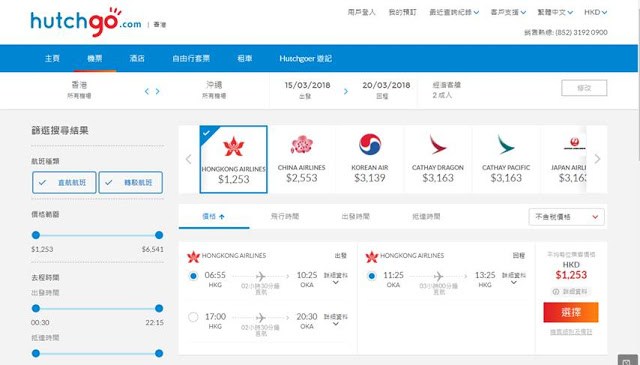
Task: Click right handle of 抵達時間 slider
Action: pyautogui.click(x=159, y=353)
